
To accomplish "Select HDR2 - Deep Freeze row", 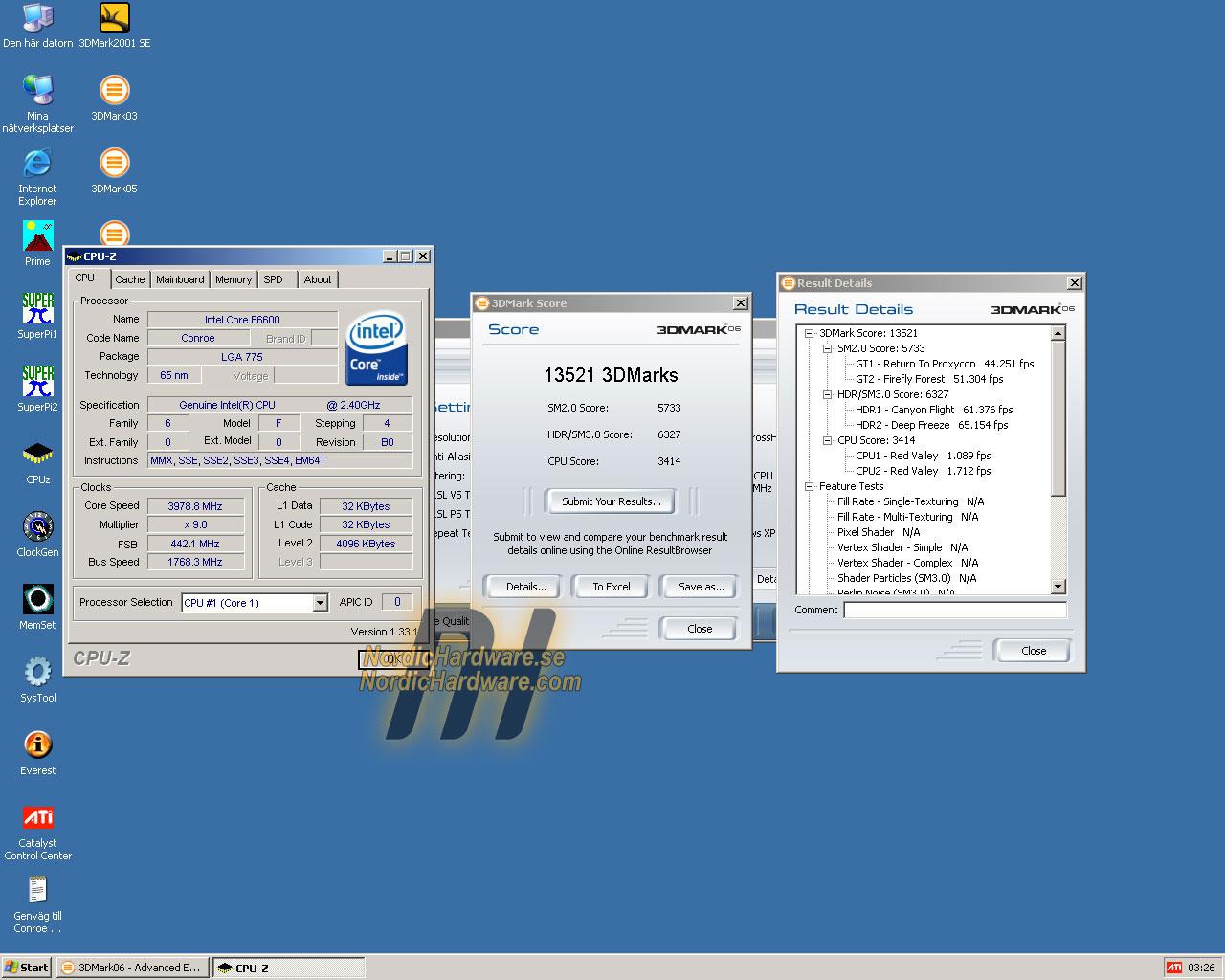I will (931, 425).
